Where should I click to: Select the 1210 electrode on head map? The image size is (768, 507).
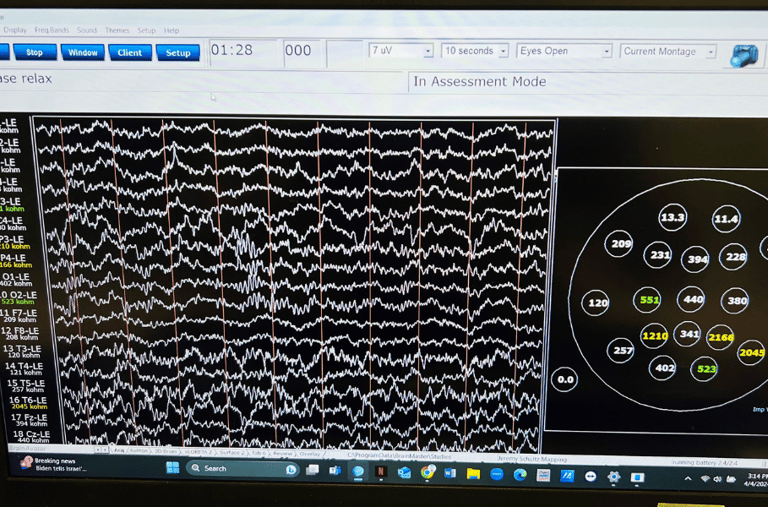point(654,336)
